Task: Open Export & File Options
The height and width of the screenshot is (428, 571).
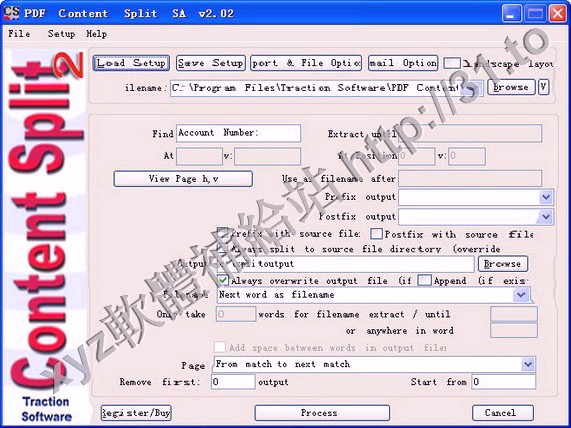Action: (306, 63)
